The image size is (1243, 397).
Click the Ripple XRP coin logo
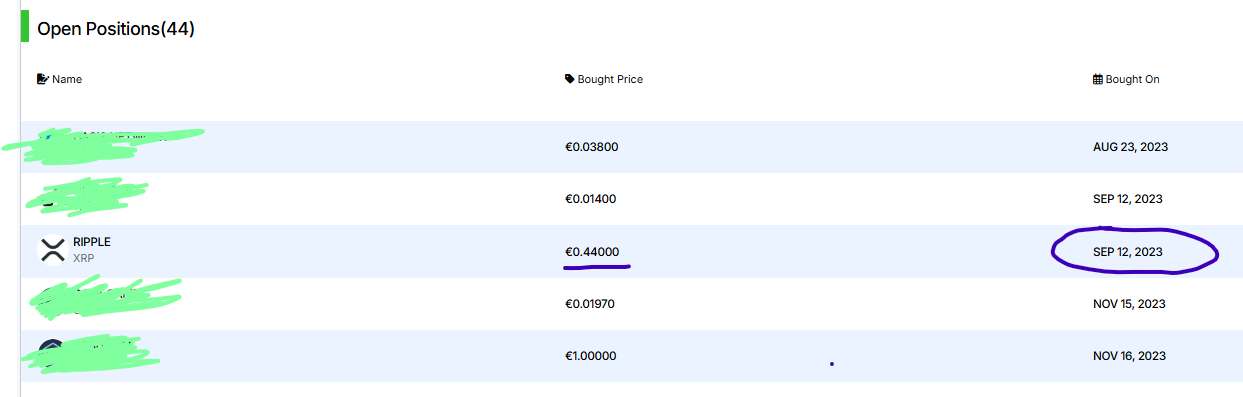(53, 250)
